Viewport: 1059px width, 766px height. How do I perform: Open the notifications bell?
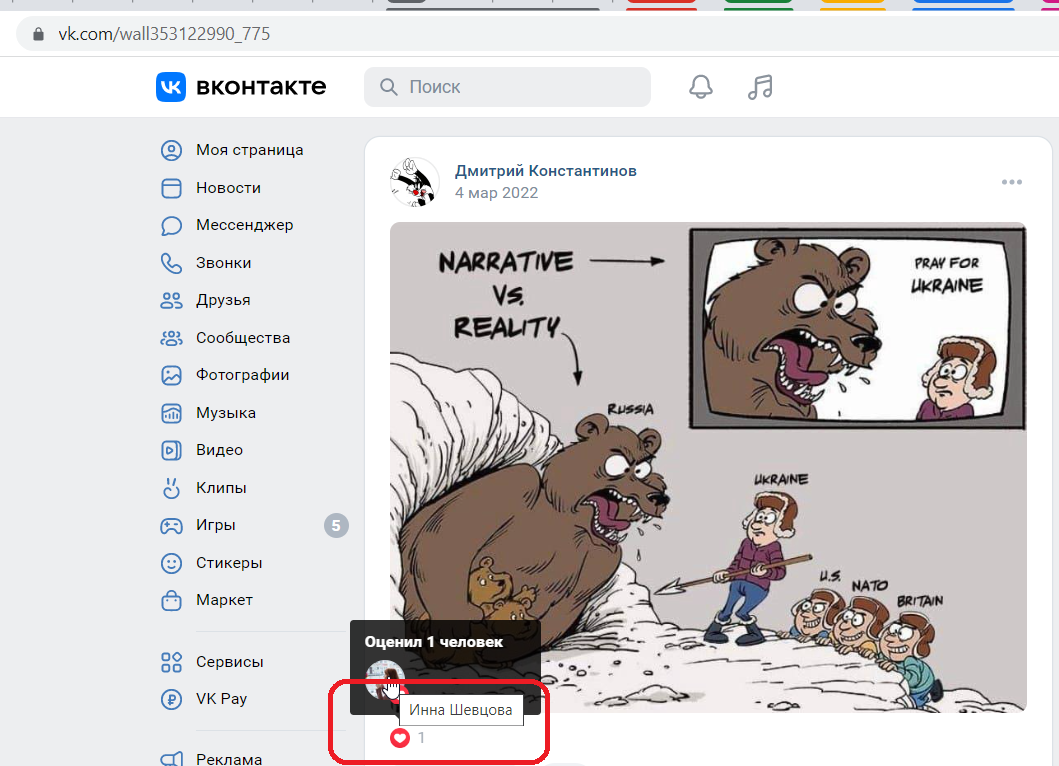700,87
